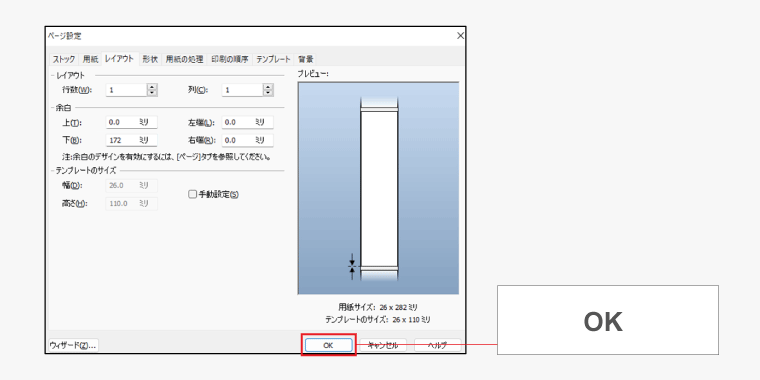The width and height of the screenshot is (760, 380).
Task: Click the OK button
Action: coord(328,345)
